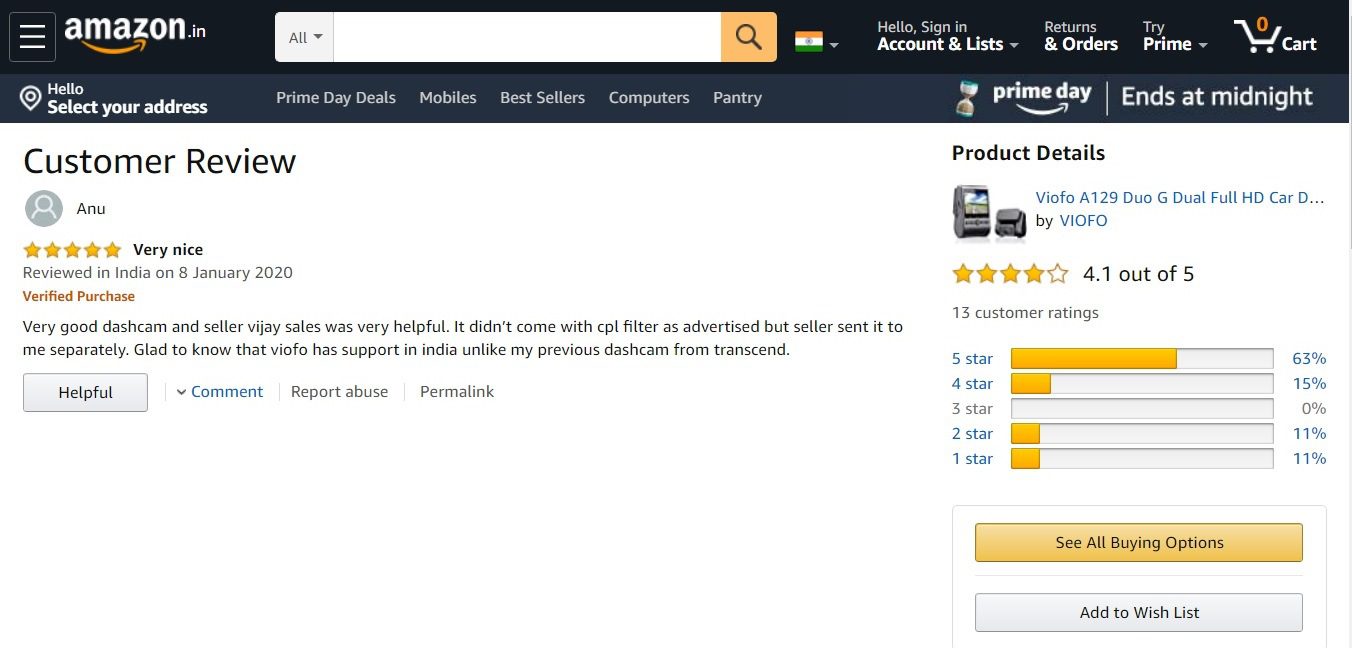Click See All Buying Options button

point(1138,543)
